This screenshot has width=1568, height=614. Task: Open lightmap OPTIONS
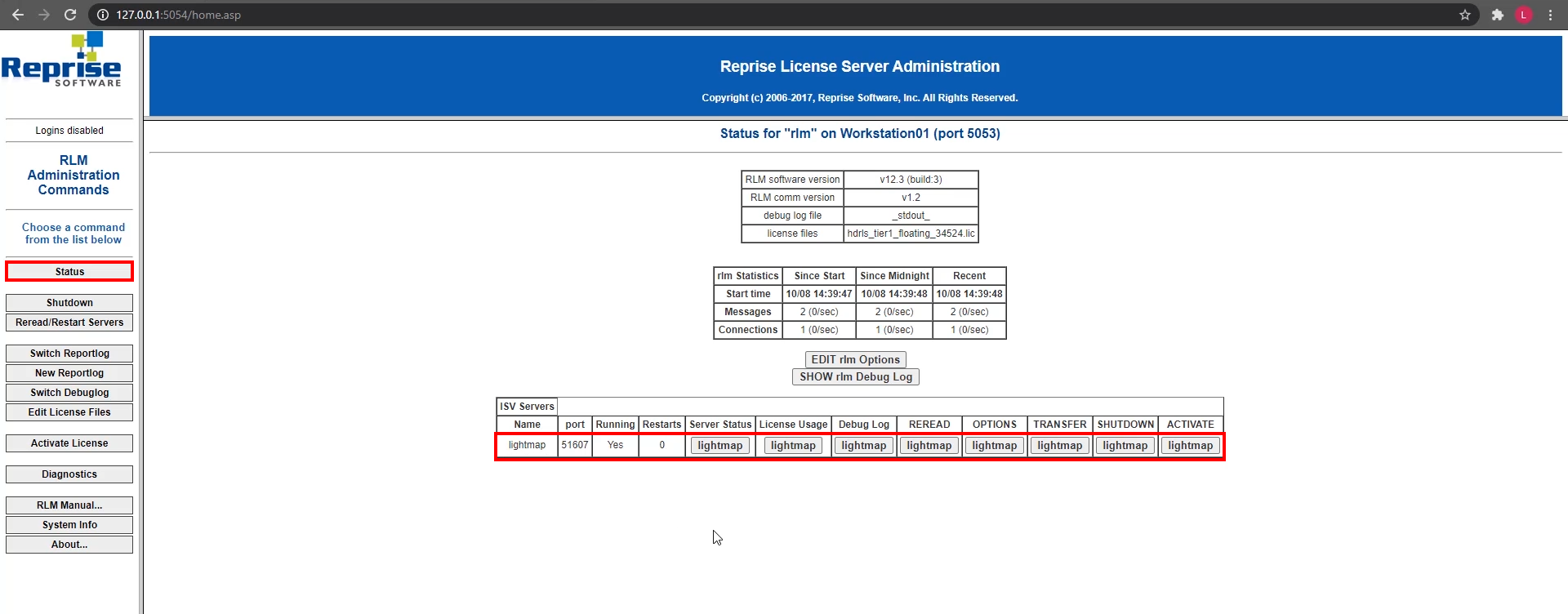[994, 445]
